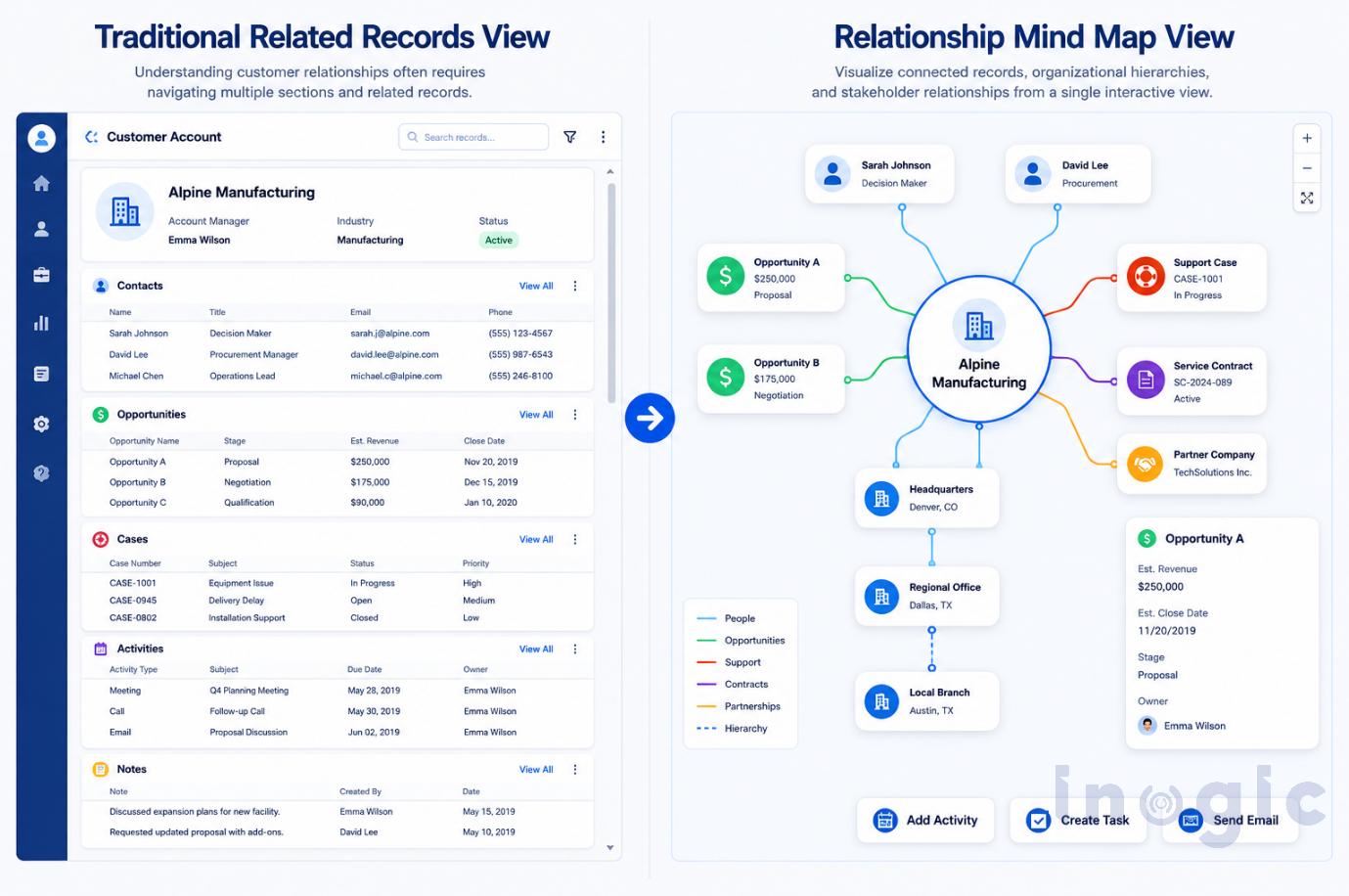Screen dimensions: 1349x896
Task: Click the Opportunity A dollar icon node
Action: (x=726, y=277)
